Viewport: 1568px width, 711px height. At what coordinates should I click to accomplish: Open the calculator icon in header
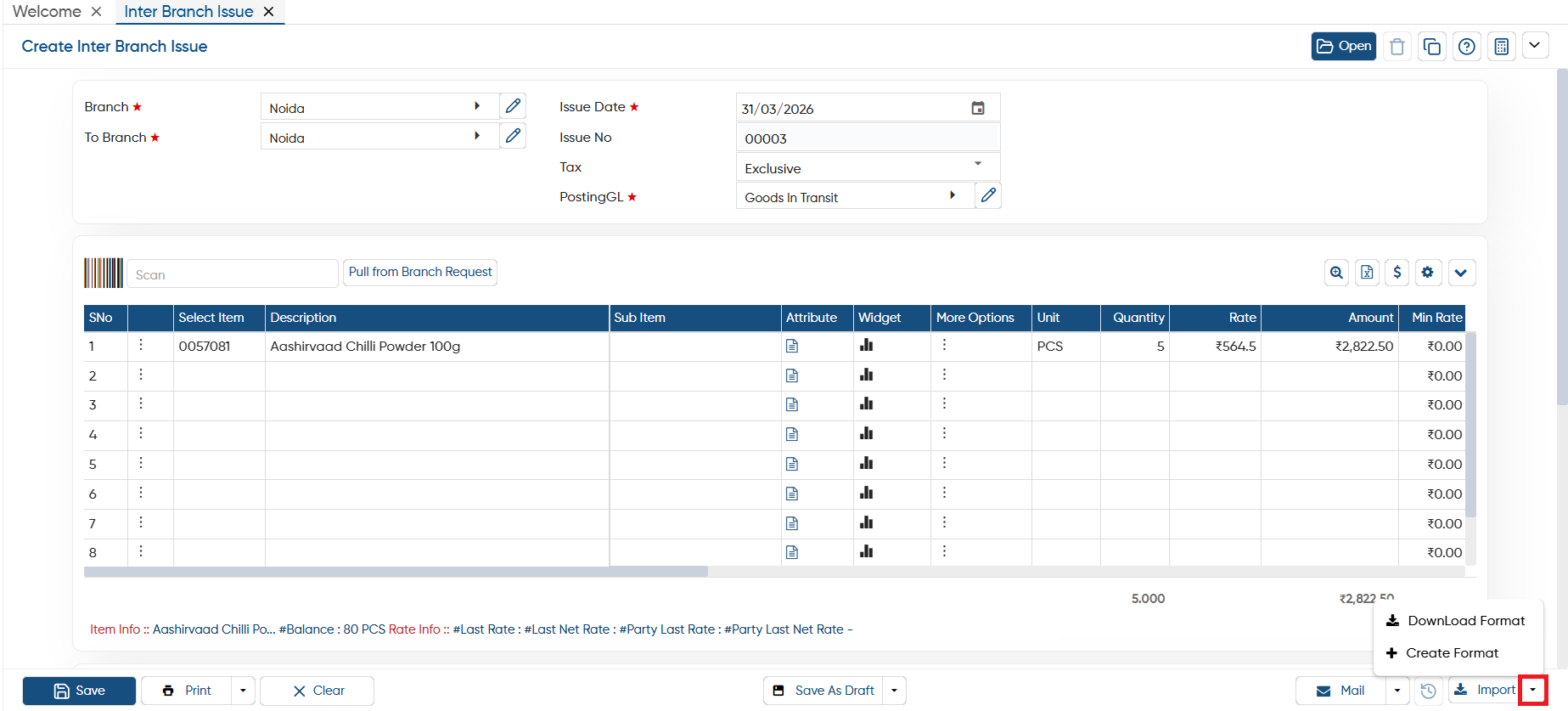[1501, 46]
